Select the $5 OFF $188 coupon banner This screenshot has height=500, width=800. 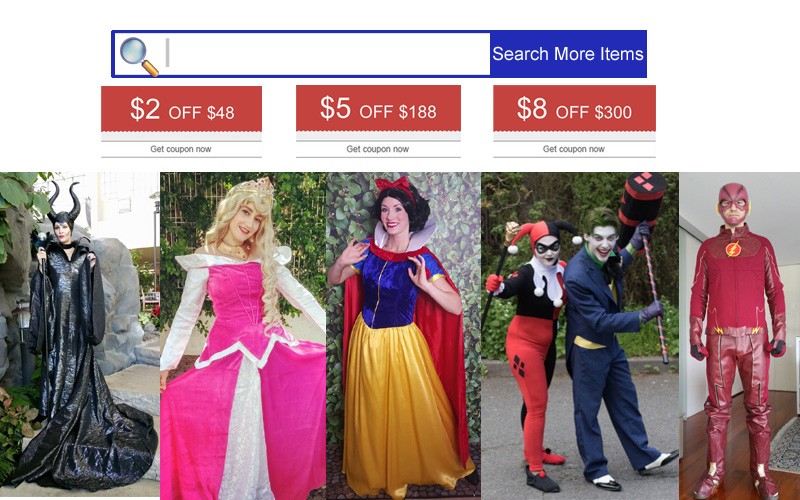tap(378, 108)
